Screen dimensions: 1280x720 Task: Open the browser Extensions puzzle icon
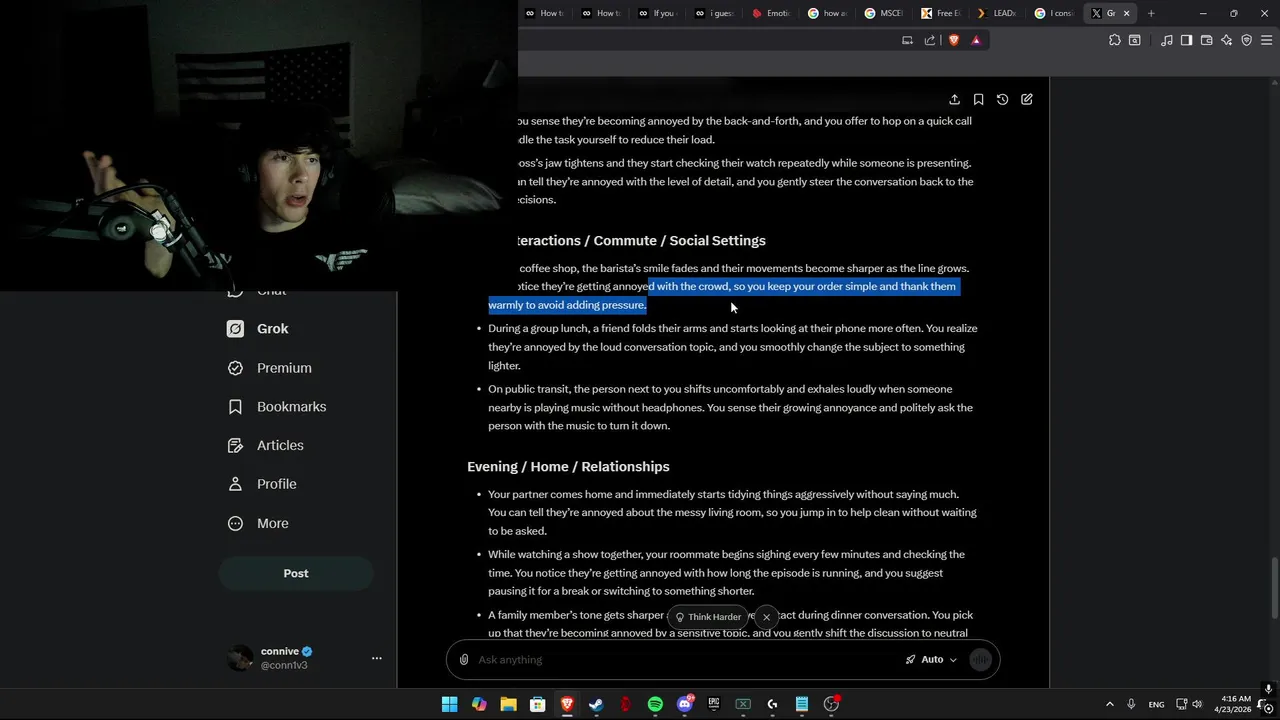[1115, 40]
